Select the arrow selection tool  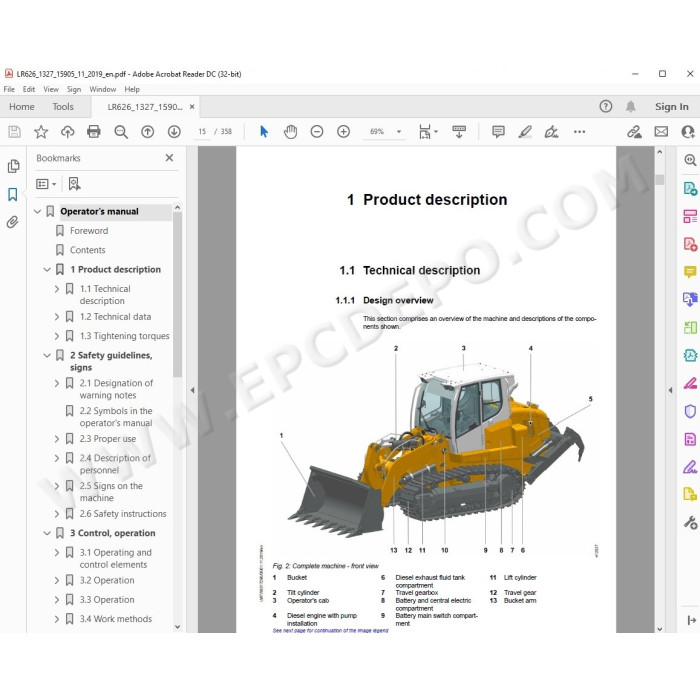click(264, 132)
